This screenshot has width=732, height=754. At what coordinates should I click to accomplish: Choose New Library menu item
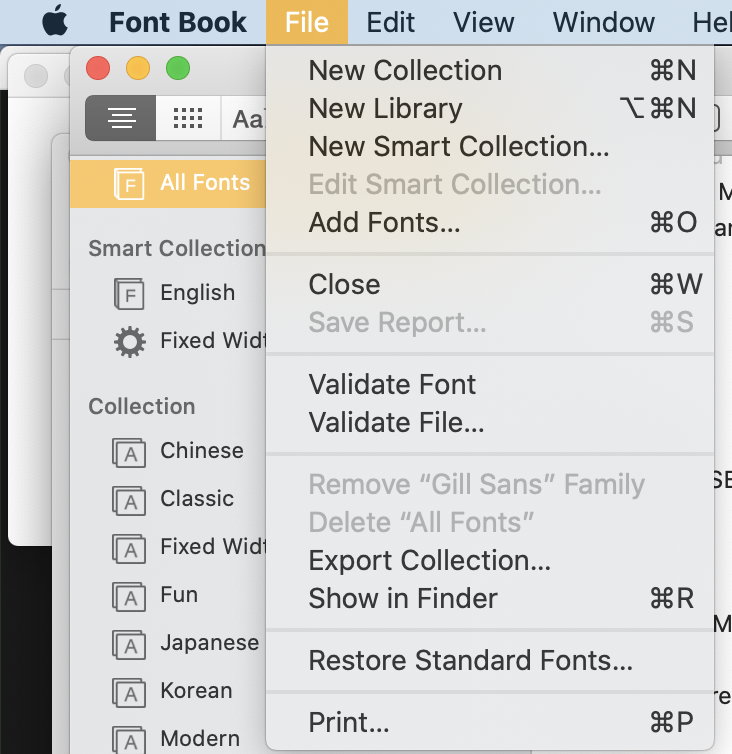[490, 109]
